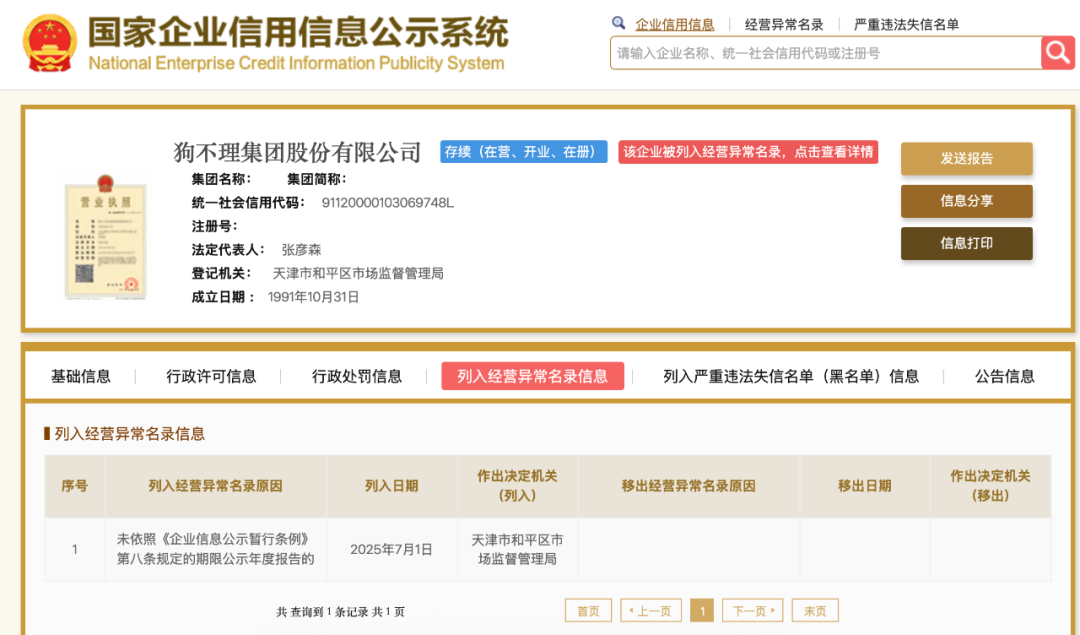The height and width of the screenshot is (635, 1080).
Task: Jump to last page with 末页
Action: tap(815, 611)
